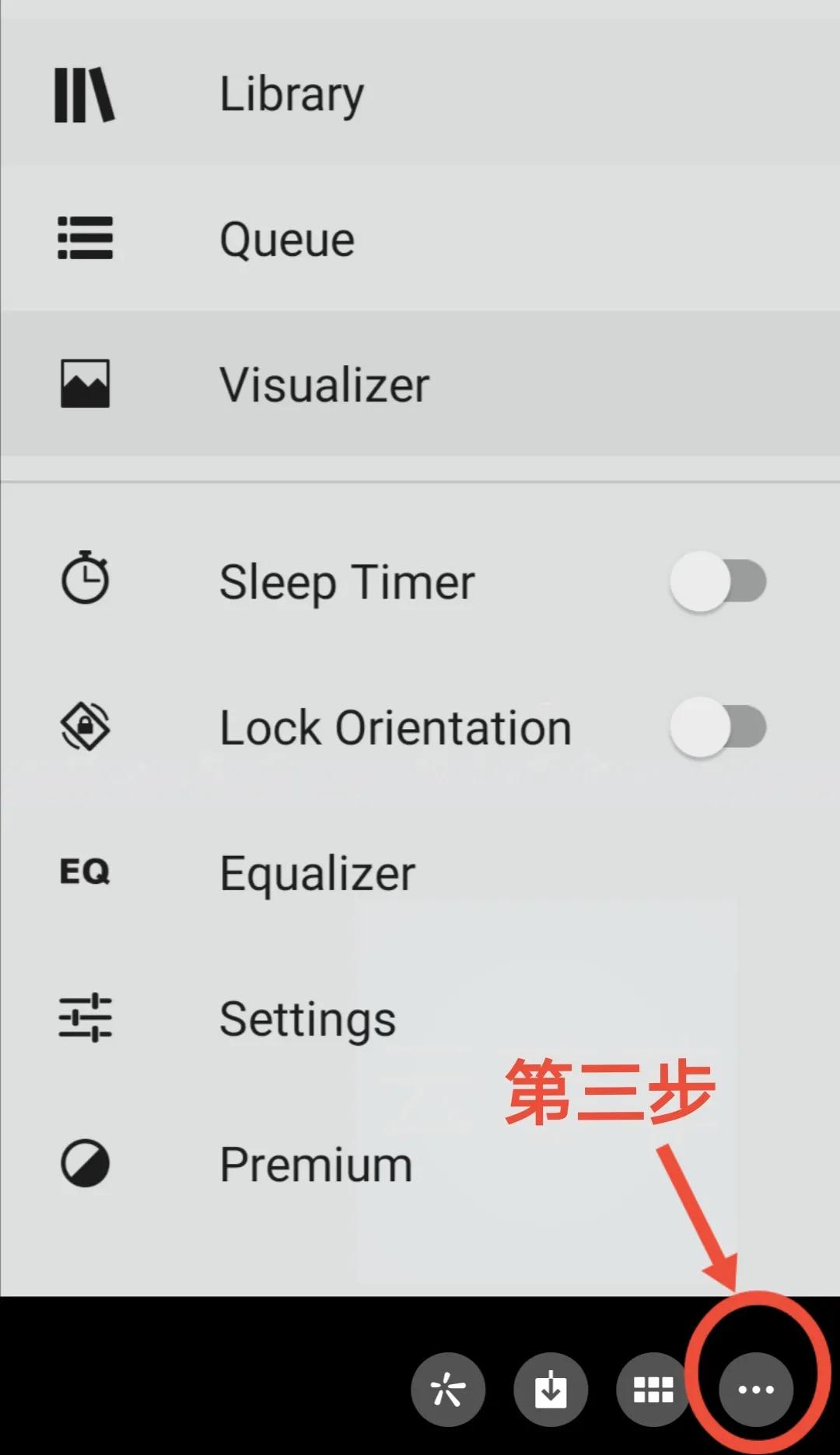Click the Premium half-circle icon
Screen dimensions: 840x1455
pos(85,1164)
